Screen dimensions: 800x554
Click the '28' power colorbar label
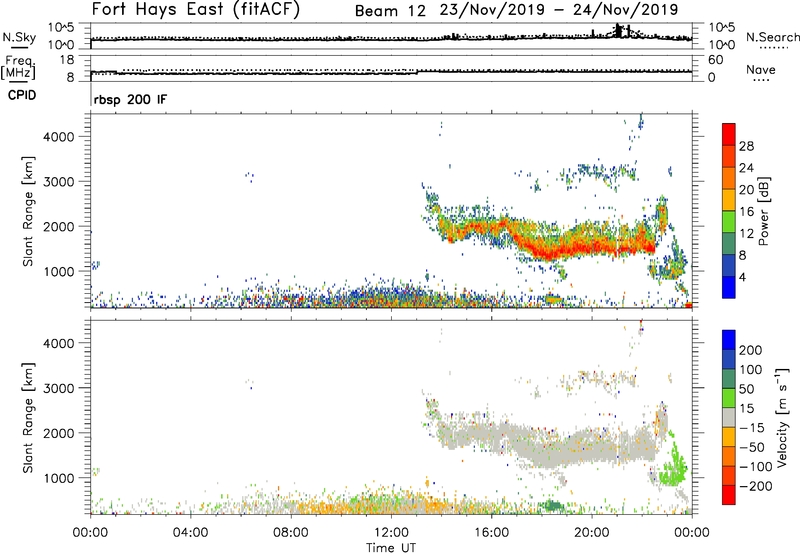[x=746, y=146]
